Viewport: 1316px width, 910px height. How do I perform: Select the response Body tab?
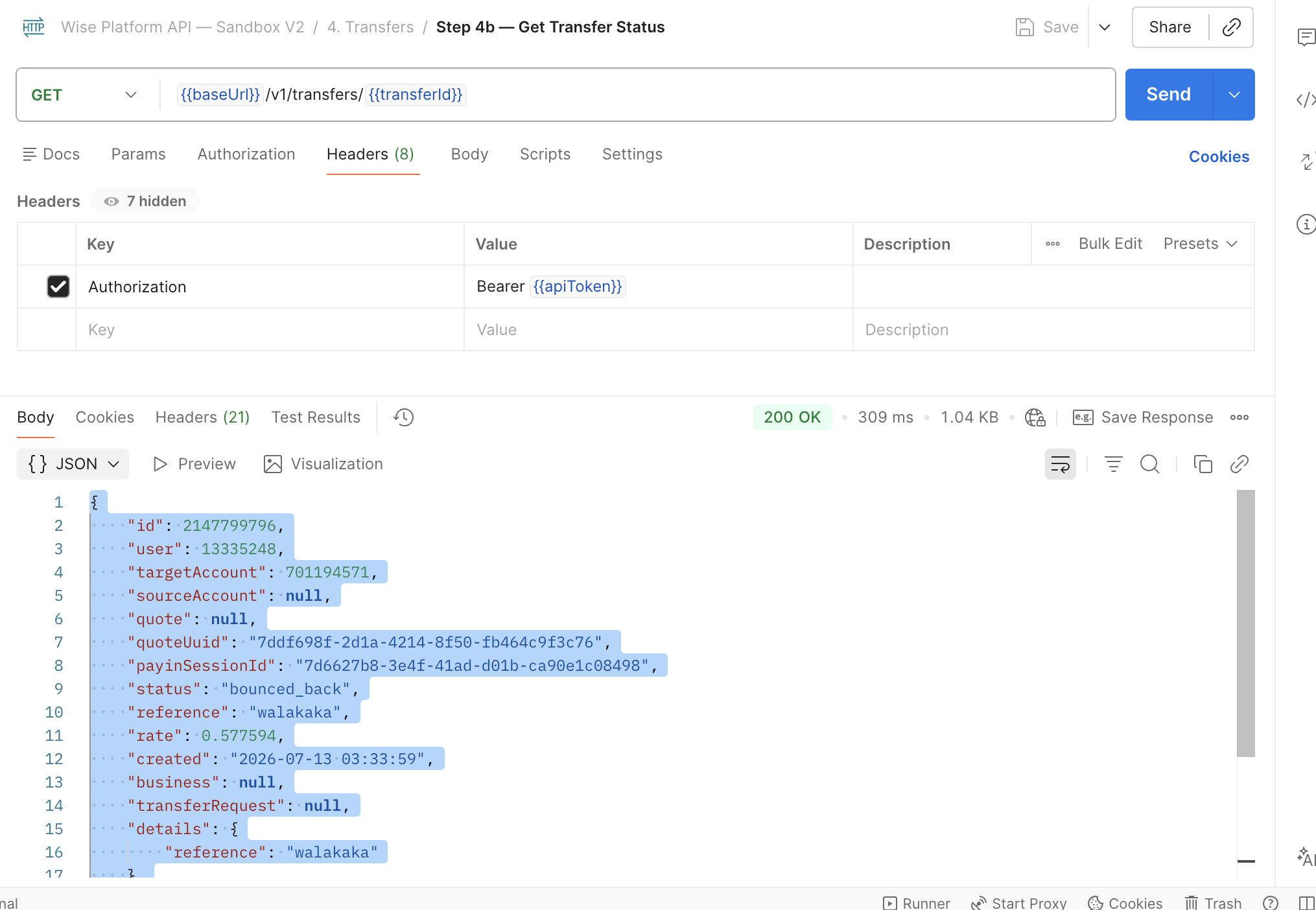tap(36, 417)
